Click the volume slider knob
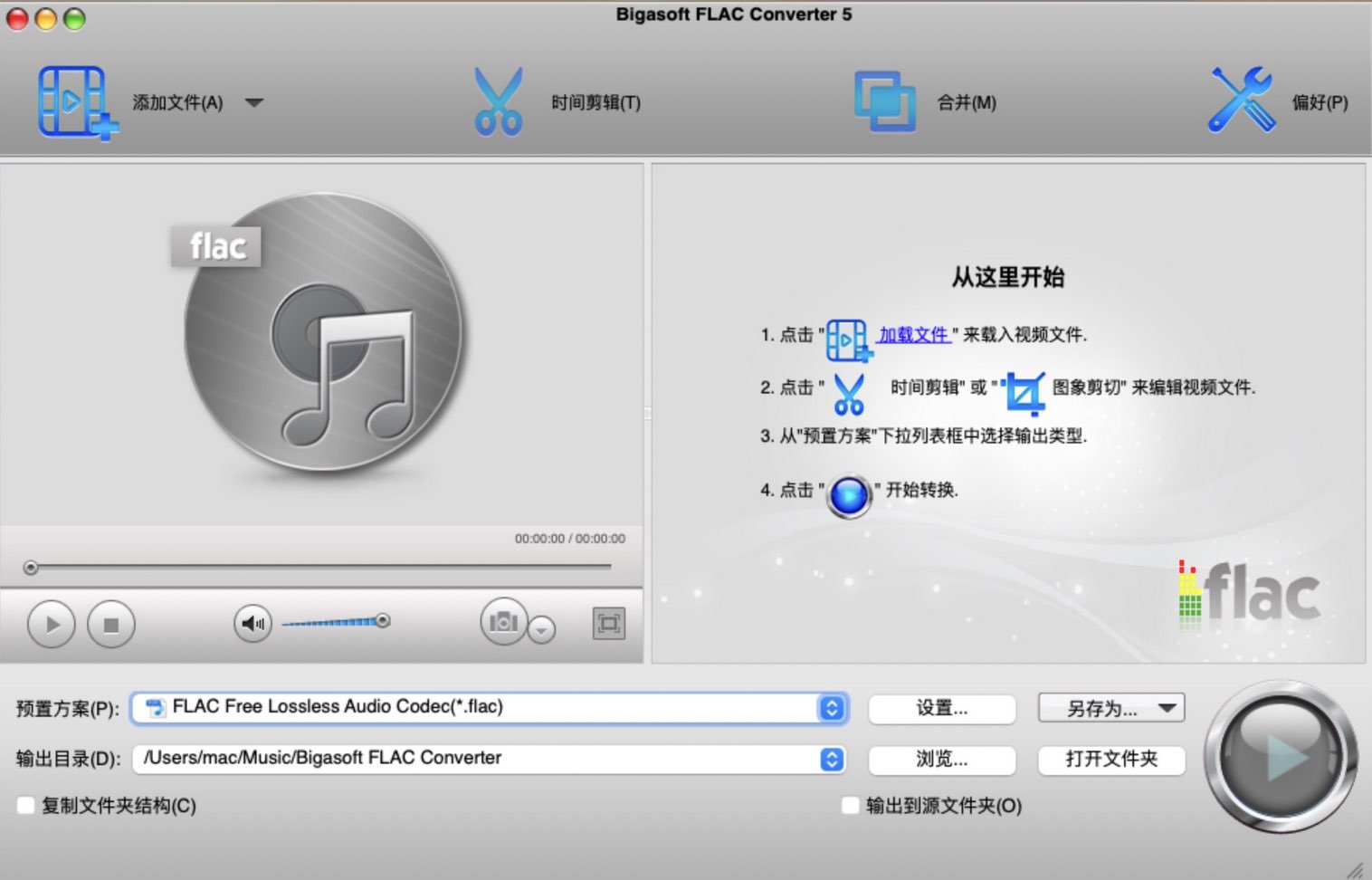 coord(383,620)
